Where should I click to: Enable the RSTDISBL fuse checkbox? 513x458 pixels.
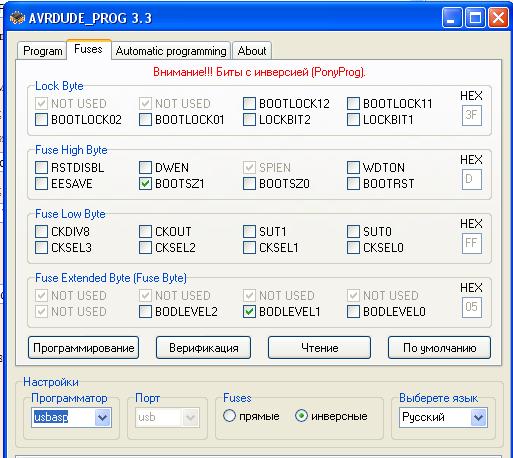41,167
